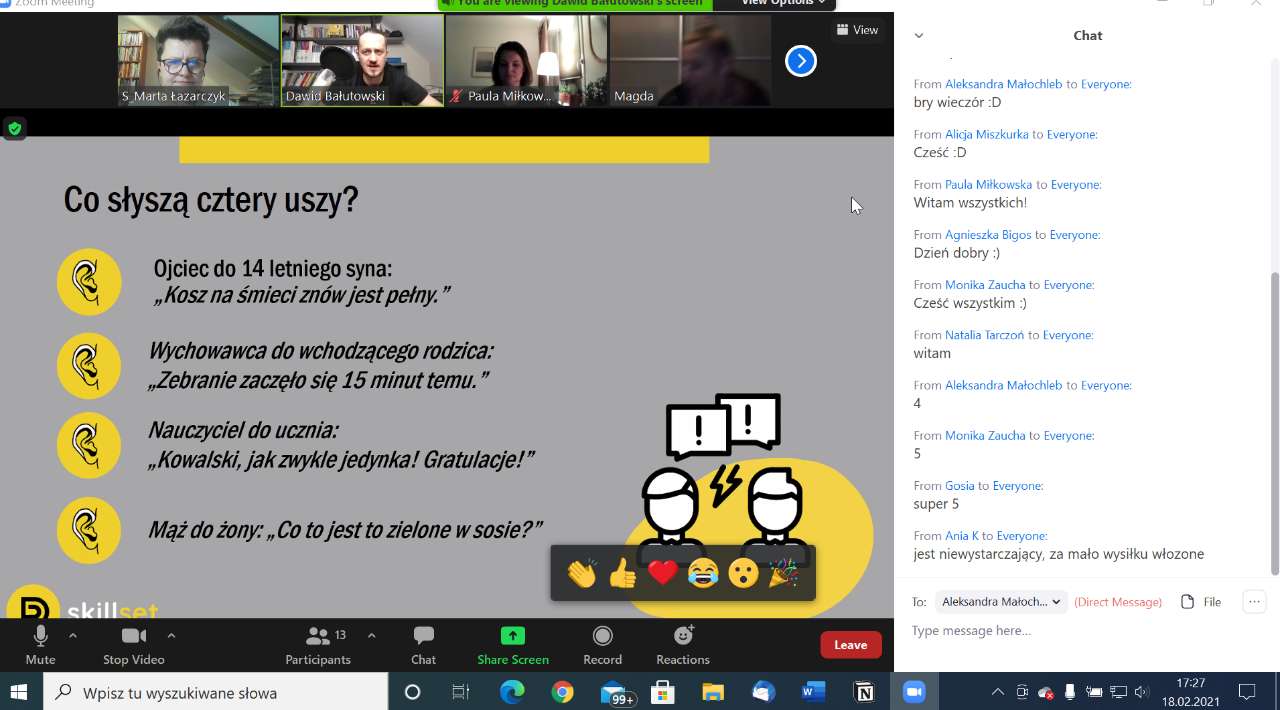Collapse chat panel using the chevron

point(919,36)
